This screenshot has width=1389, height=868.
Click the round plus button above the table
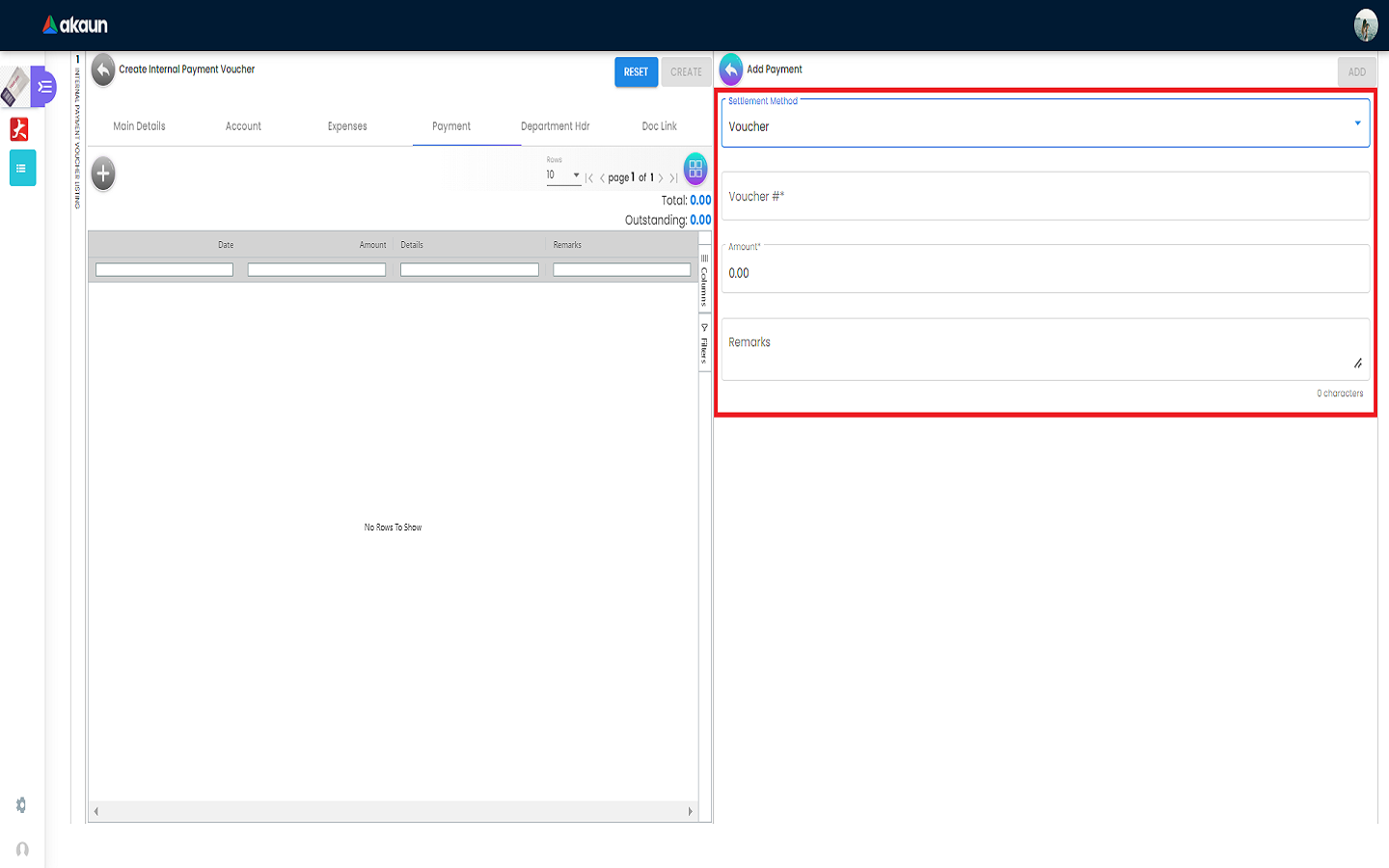[x=103, y=174]
